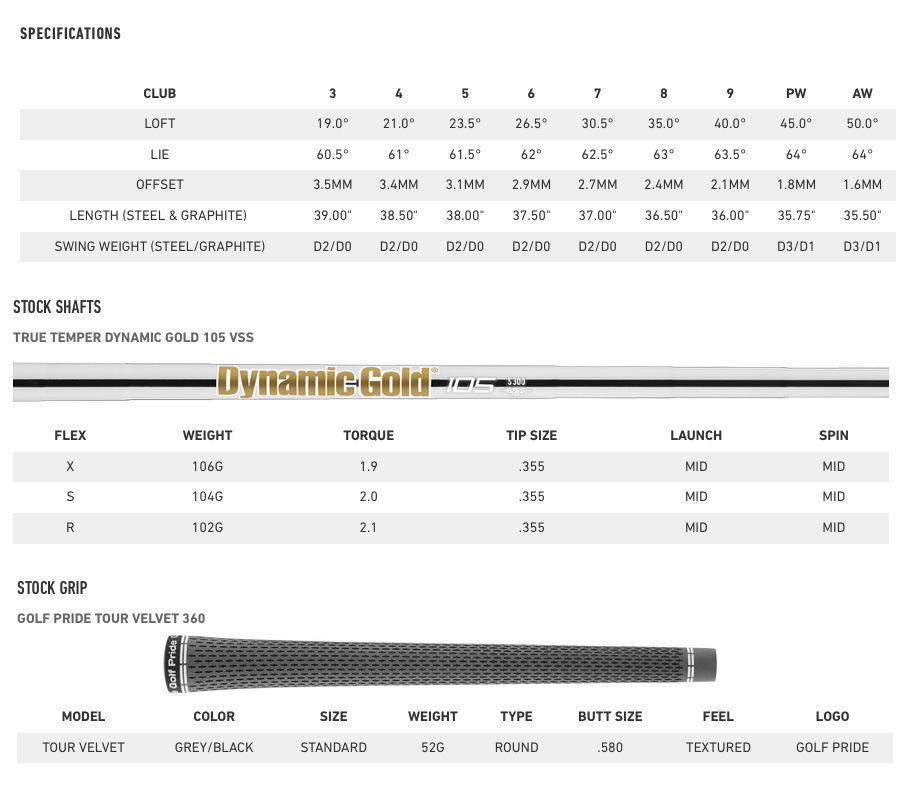Image resolution: width=911 pixels, height=795 pixels.
Task: Click the SPIN column header
Action: 834,436
